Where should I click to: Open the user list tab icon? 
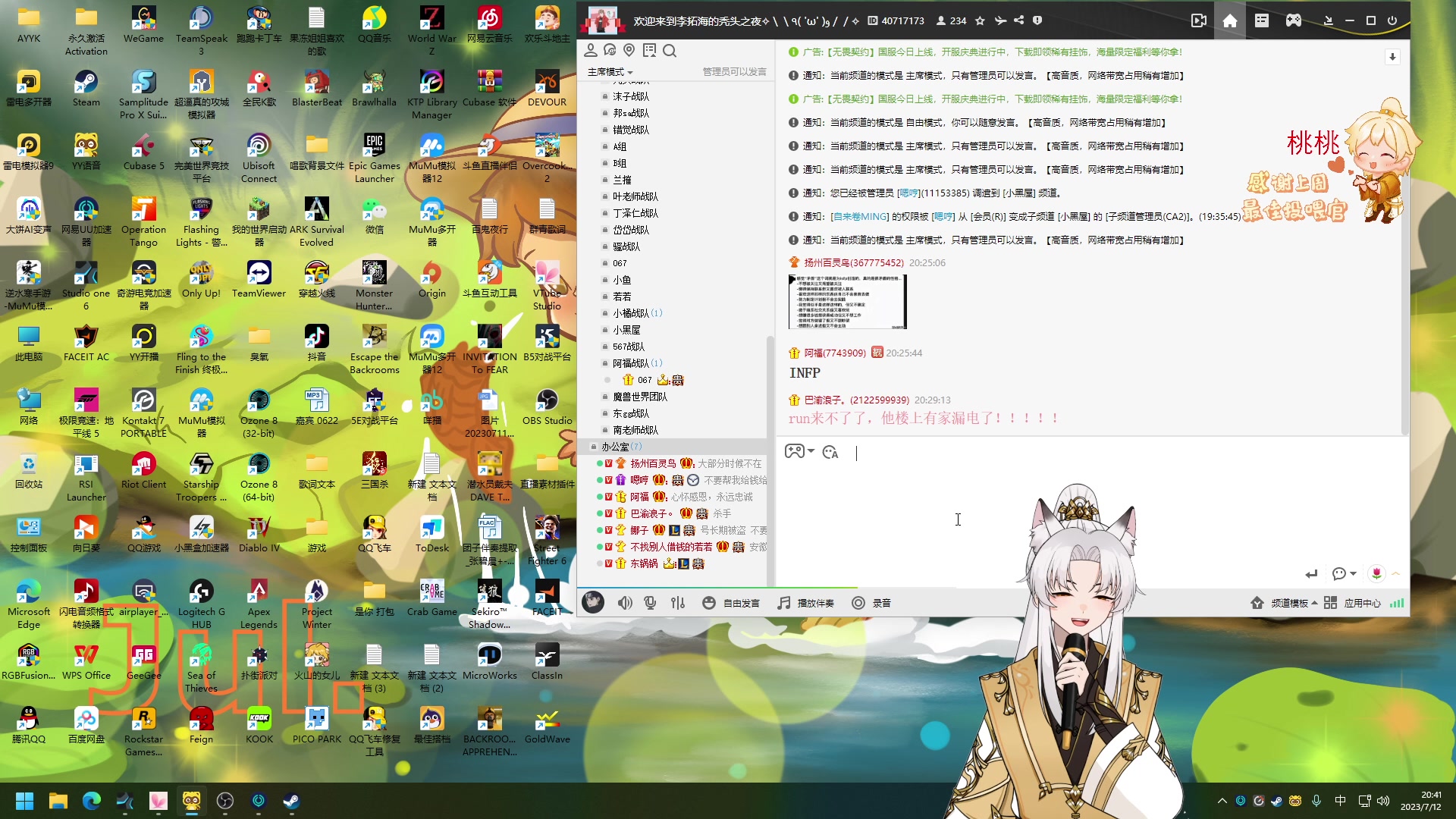pyautogui.click(x=590, y=51)
